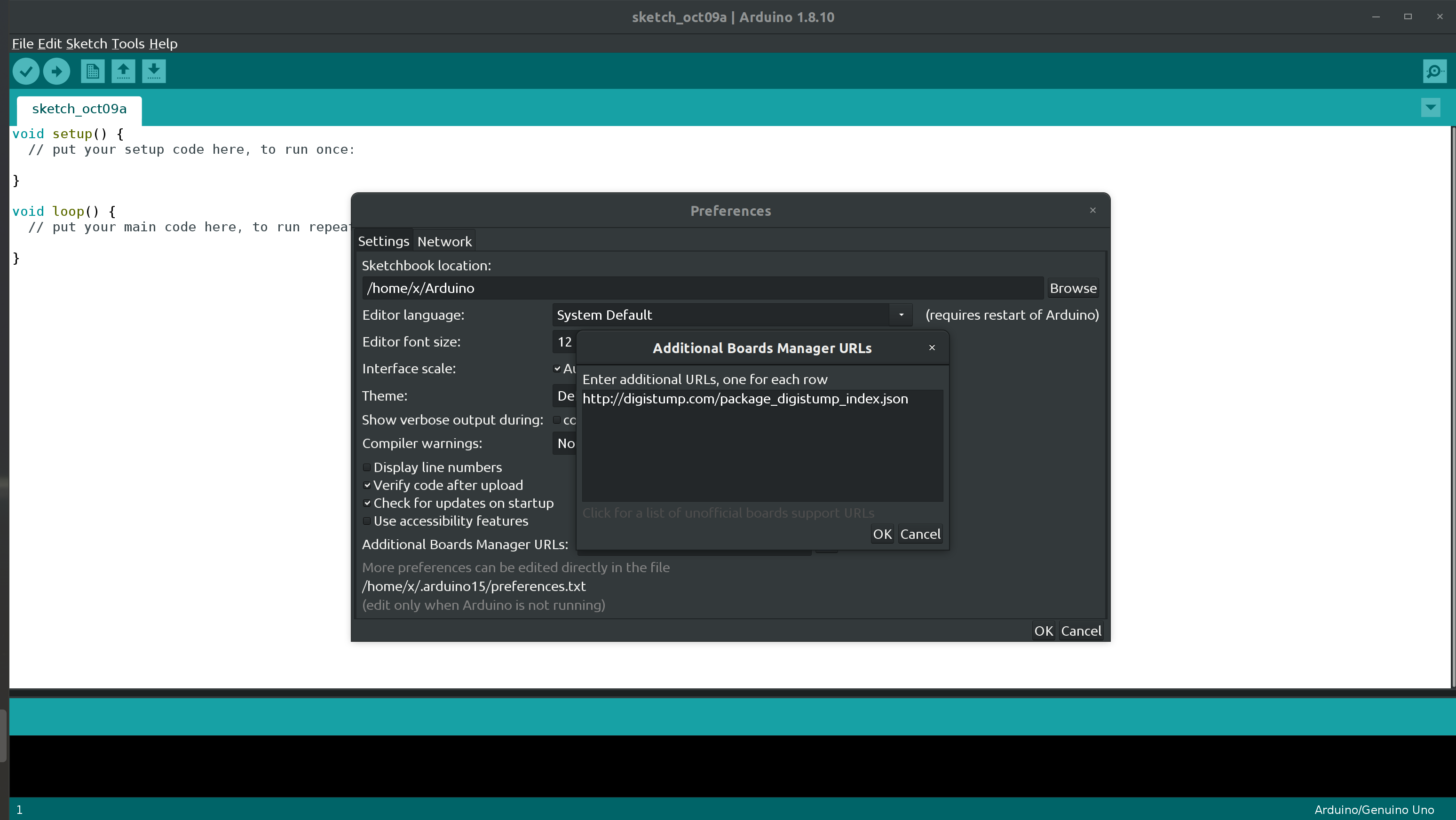Click the Verify checkmark toolbar icon
The width and height of the screenshot is (1456, 820).
26,71
